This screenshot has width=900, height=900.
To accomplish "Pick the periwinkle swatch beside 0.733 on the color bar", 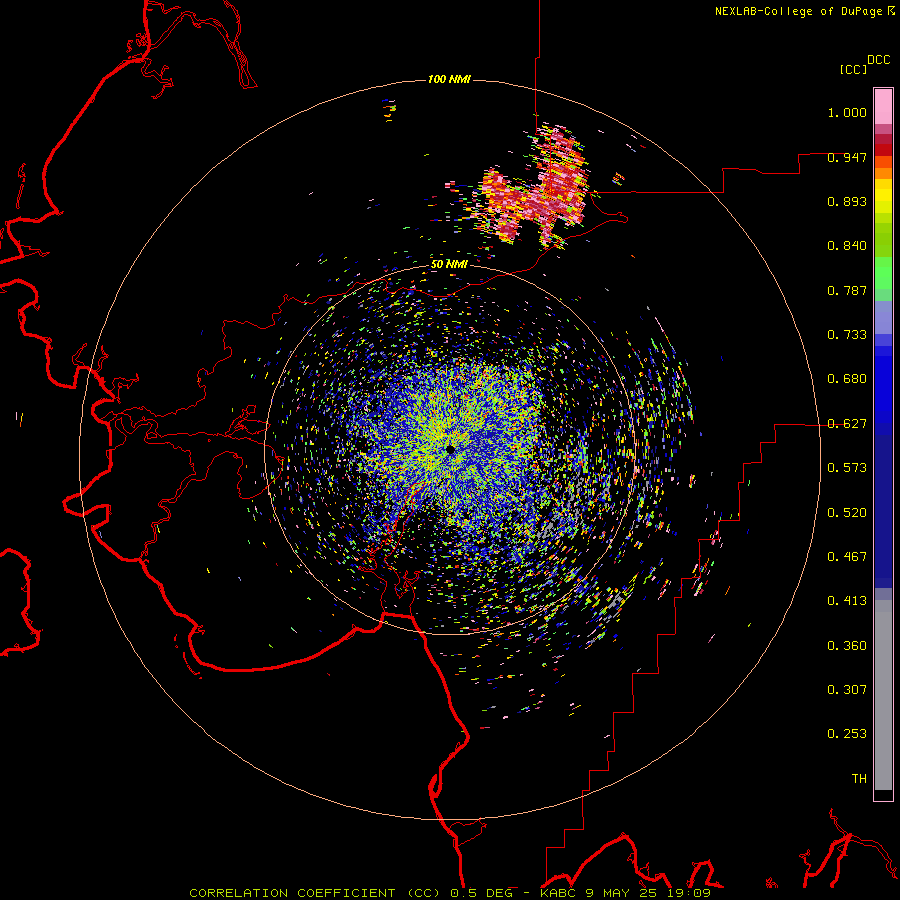I will click(x=883, y=318).
